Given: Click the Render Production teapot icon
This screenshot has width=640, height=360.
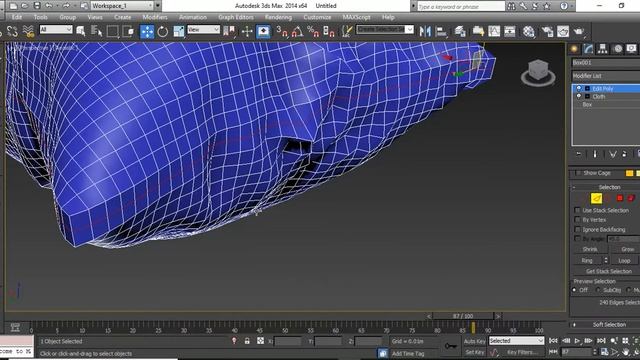Looking at the screenshot, I should (579, 31).
